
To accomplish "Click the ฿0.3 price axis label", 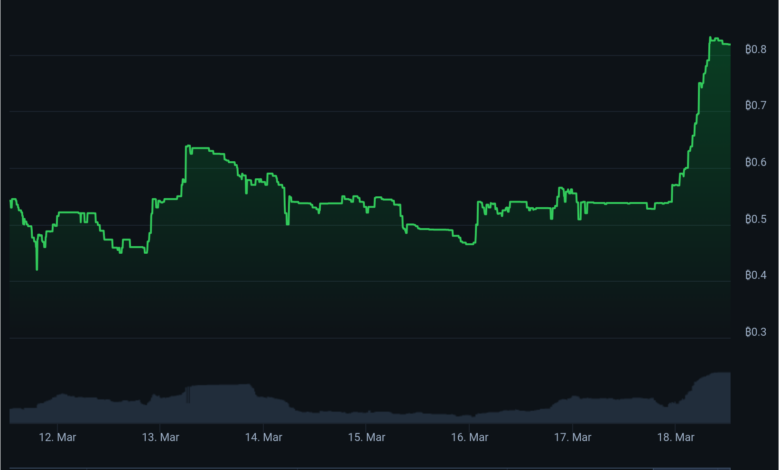I will (x=756, y=332).
